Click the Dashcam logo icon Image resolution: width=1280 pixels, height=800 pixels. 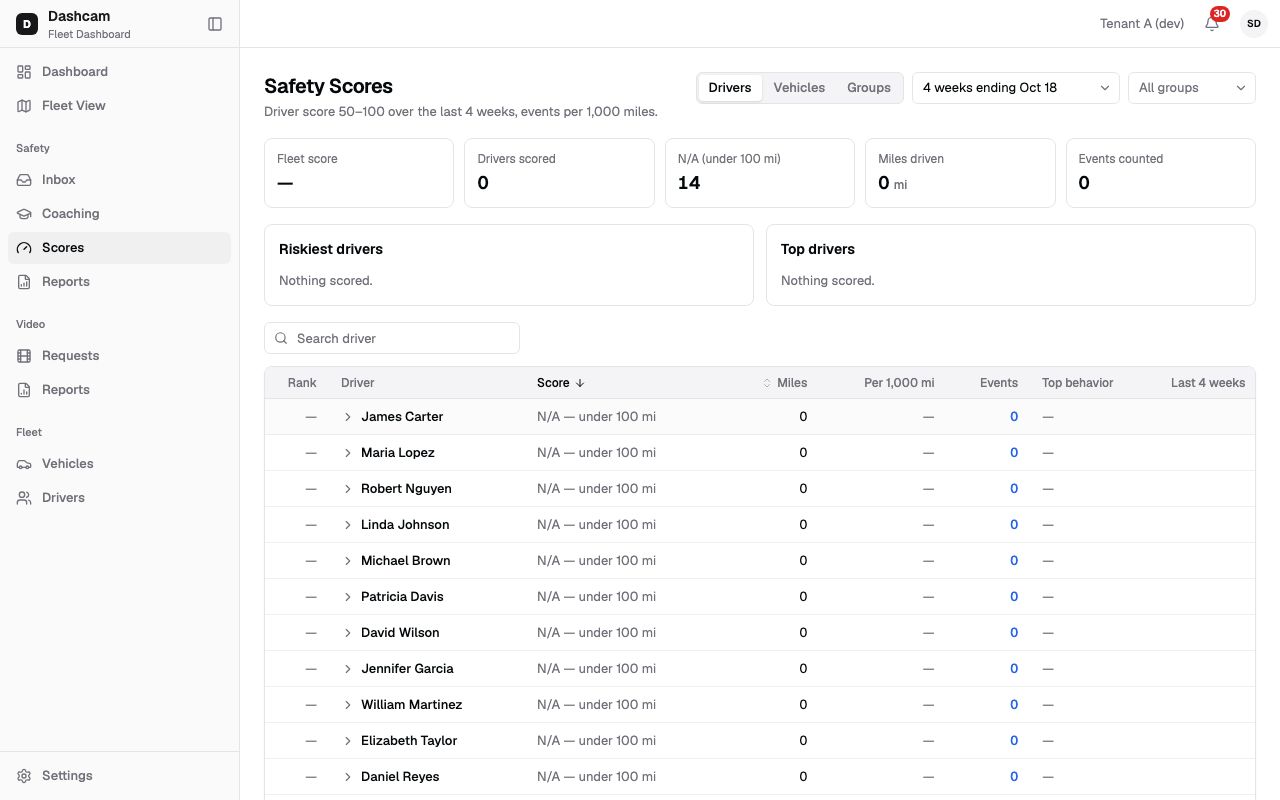27,24
